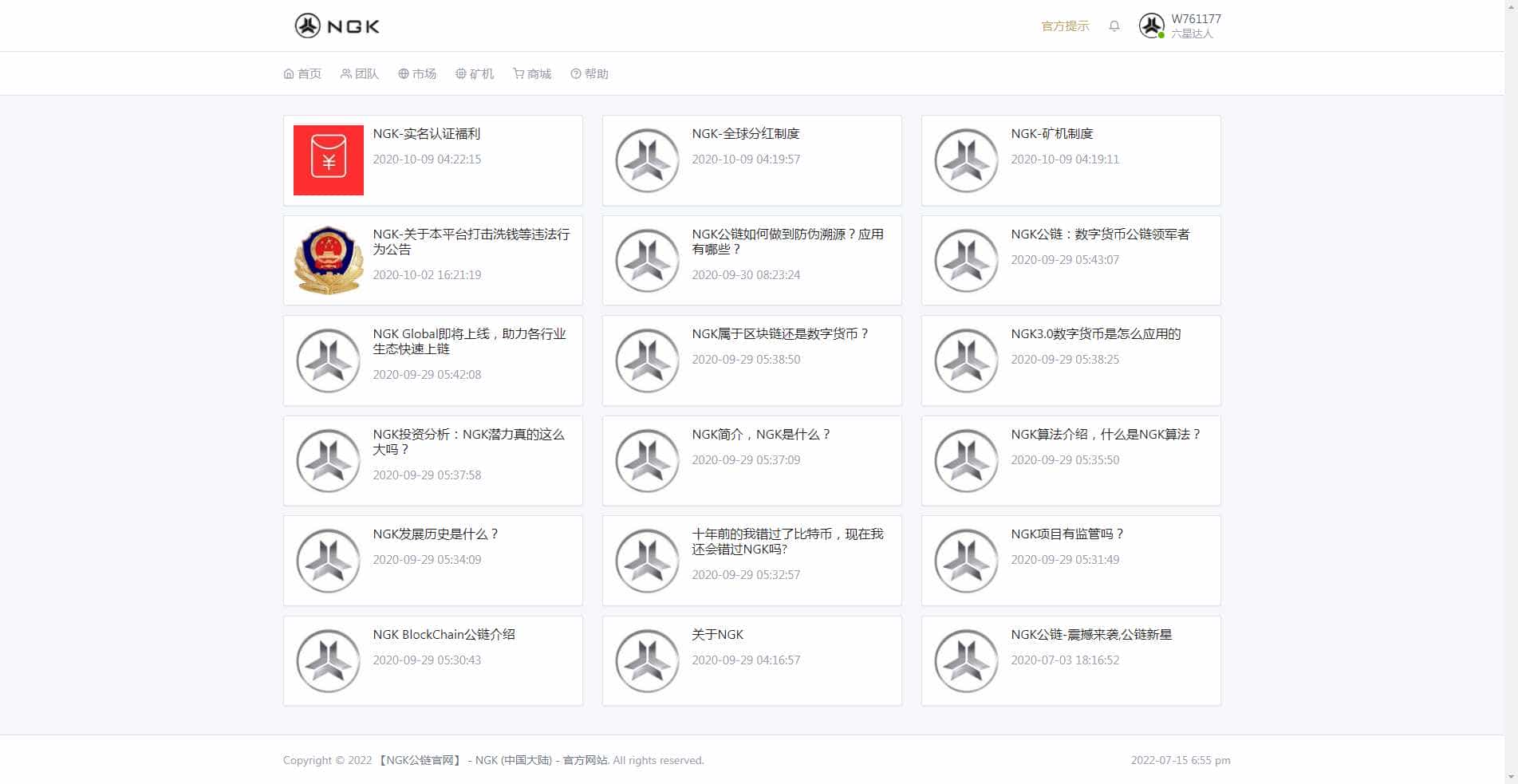This screenshot has width=1518, height=784.
Task: Click the 六星达人 user level label
Action: (x=1192, y=33)
